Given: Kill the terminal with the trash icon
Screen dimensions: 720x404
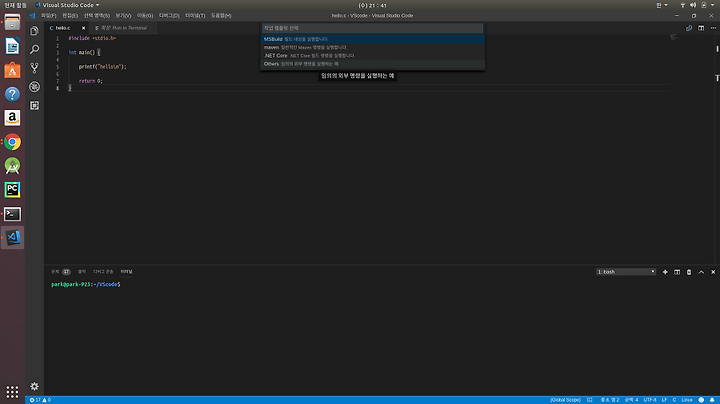Looking at the screenshot, I should (x=689, y=272).
